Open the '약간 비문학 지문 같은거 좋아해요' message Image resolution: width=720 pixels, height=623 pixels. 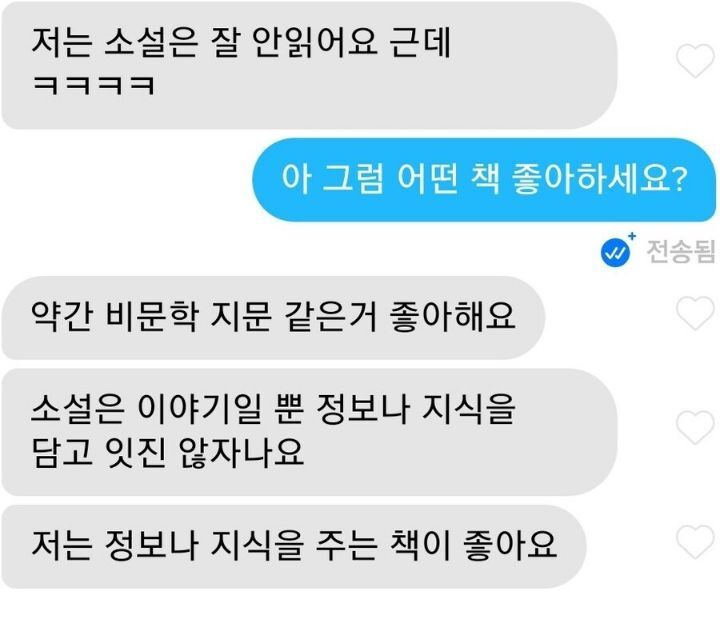click(x=273, y=318)
